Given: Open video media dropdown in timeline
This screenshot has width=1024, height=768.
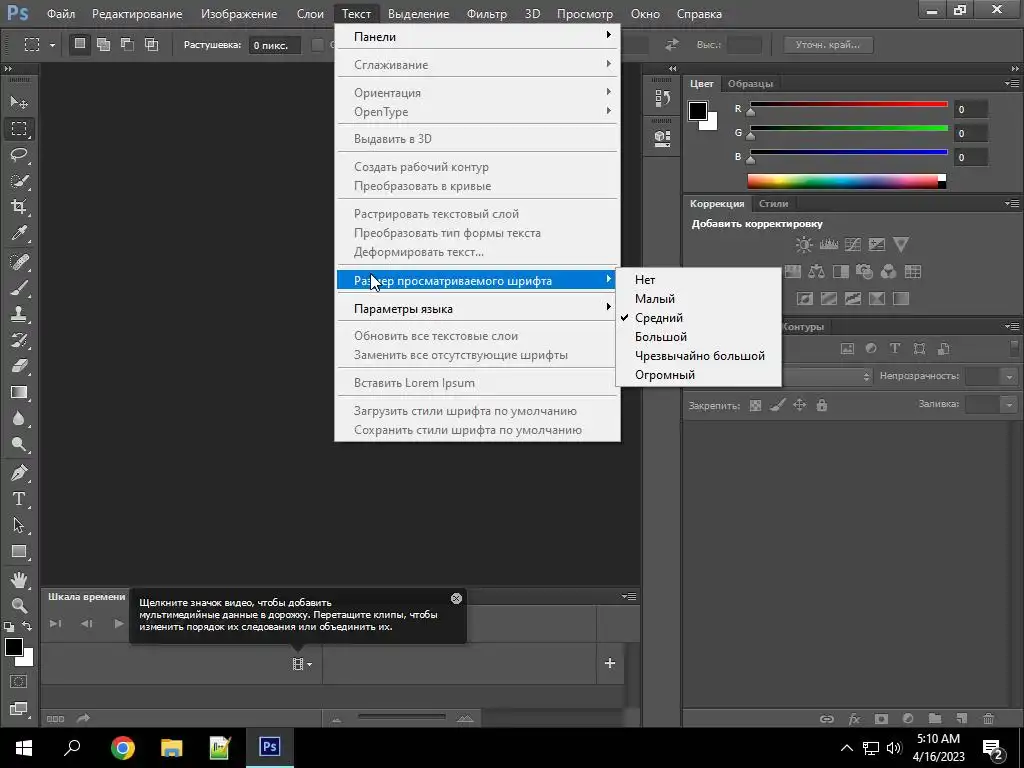Looking at the screenshot, I should [x=302, y=664].
